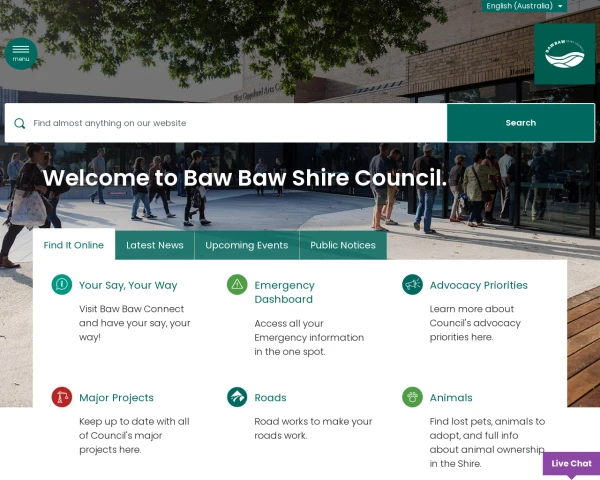Click the Advocacy Priorities megaphone icon
The width and height of the screenshot is (600, 480).
[x=412, y=284]
